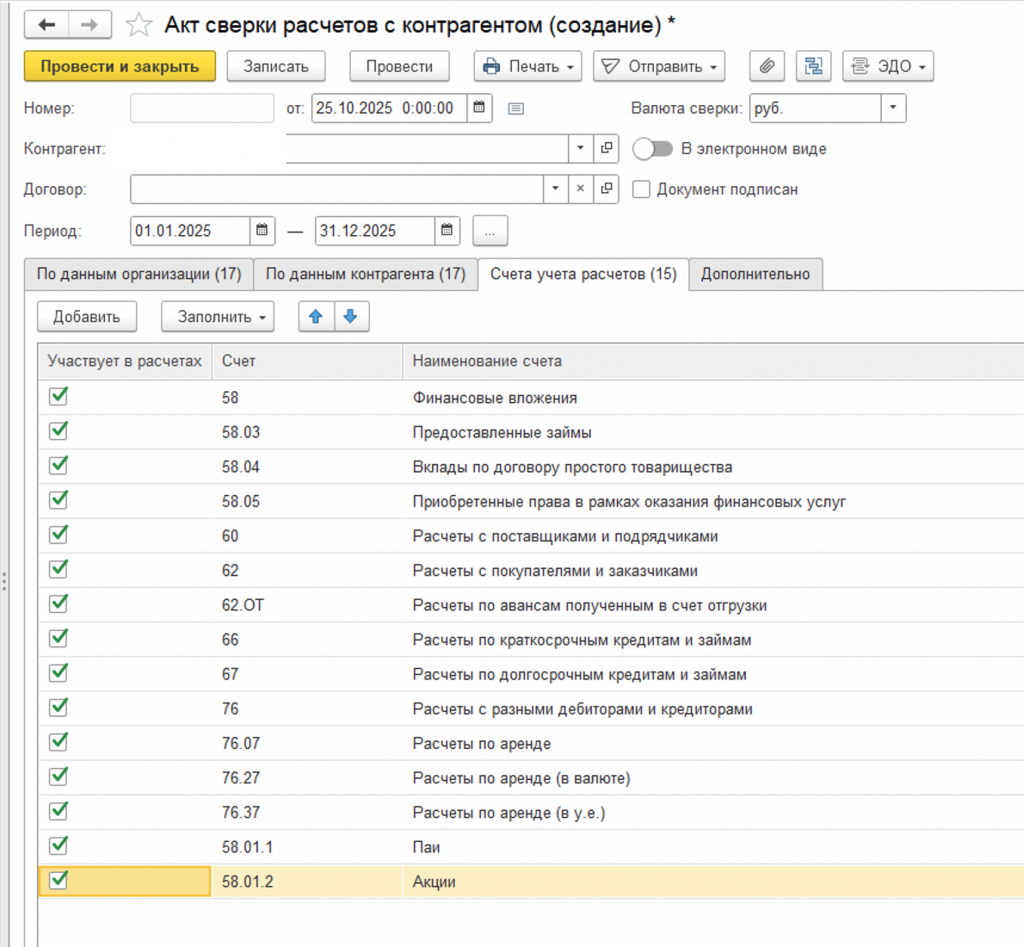Viewport: 1024px width, 947px height.
Task: Move row down with blue arrow
Action: [x=350, y=317]
